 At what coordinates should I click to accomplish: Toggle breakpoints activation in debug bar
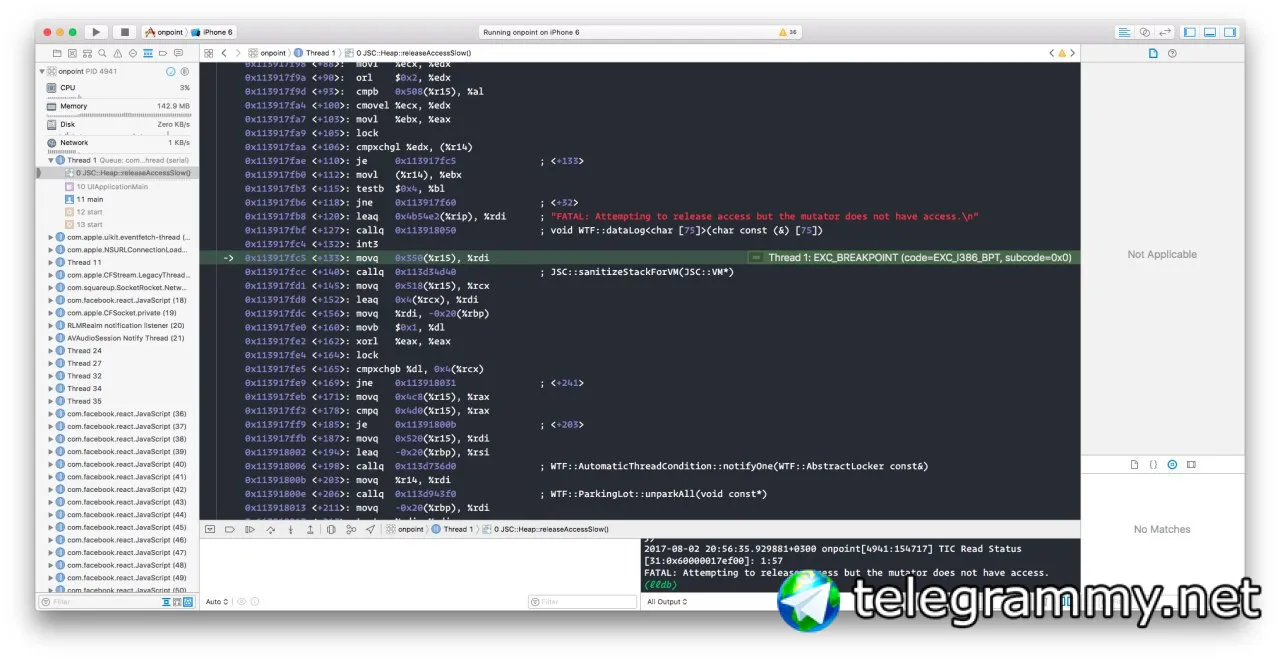(x=230, y=529)
